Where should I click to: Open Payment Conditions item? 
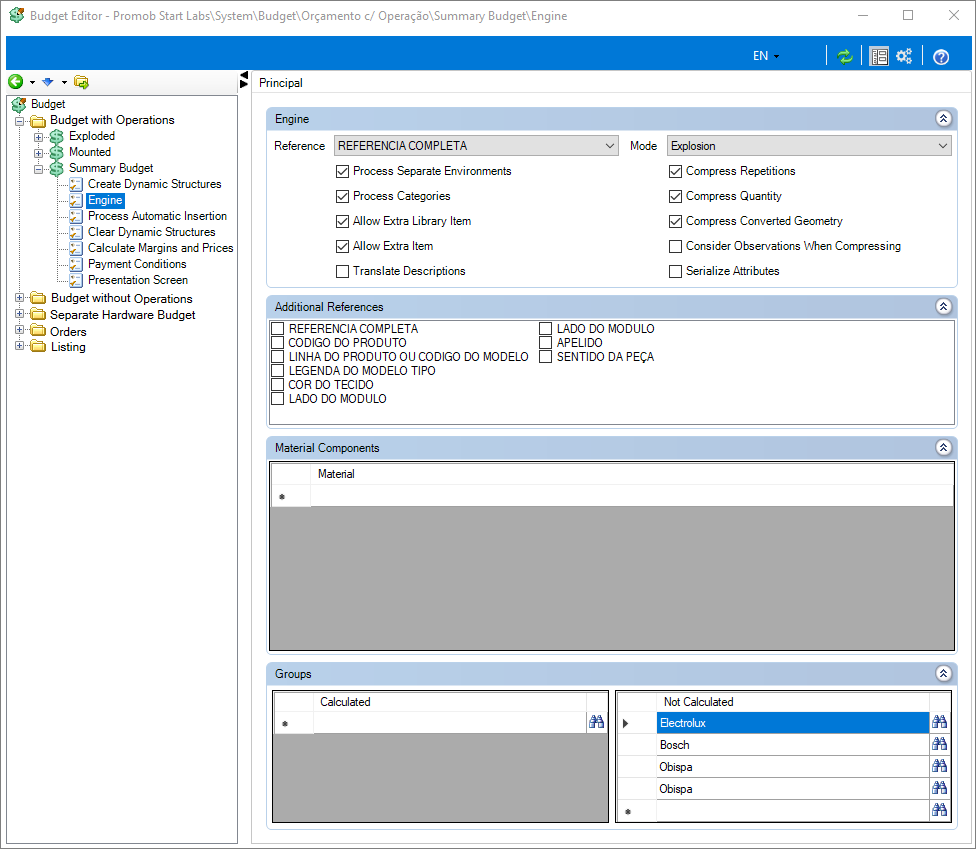tap(137, 265)
